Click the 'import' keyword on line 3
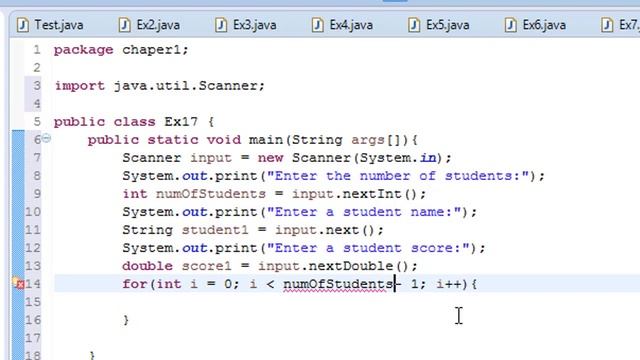640x360 pixels. point(80,86)
